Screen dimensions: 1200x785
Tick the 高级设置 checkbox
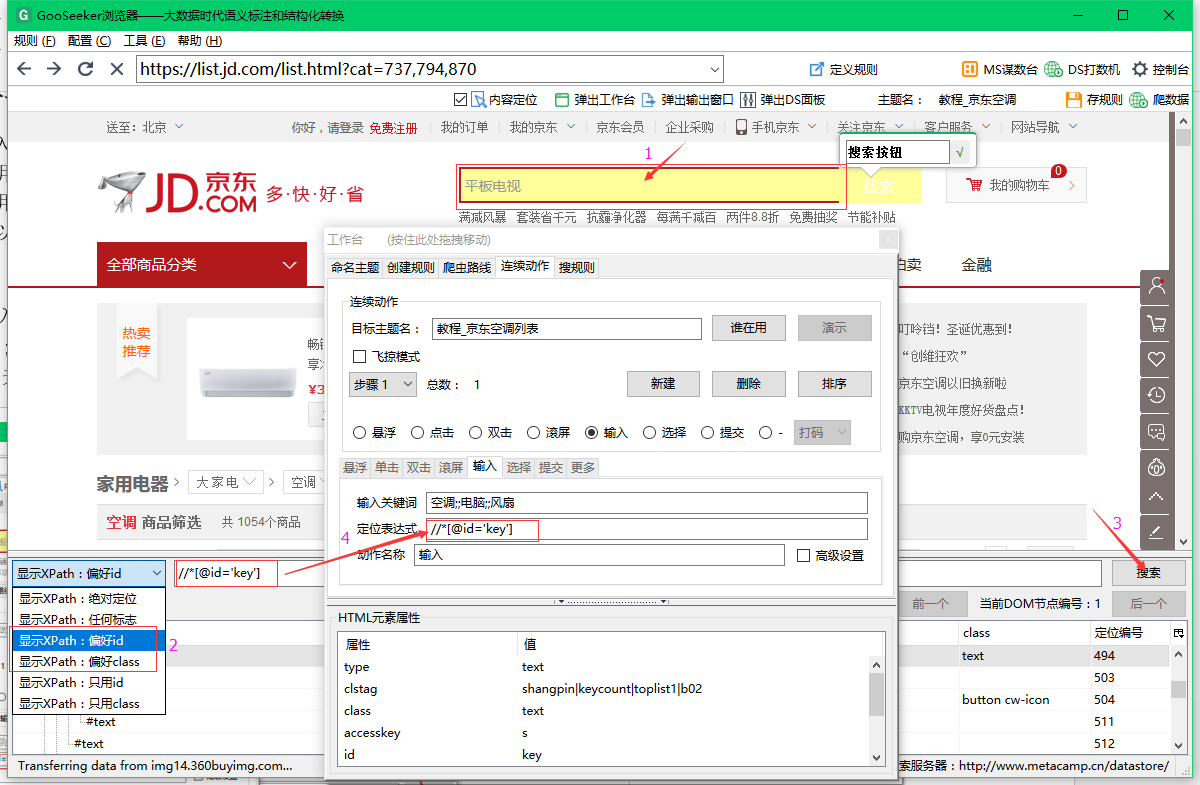click(803, 555)
